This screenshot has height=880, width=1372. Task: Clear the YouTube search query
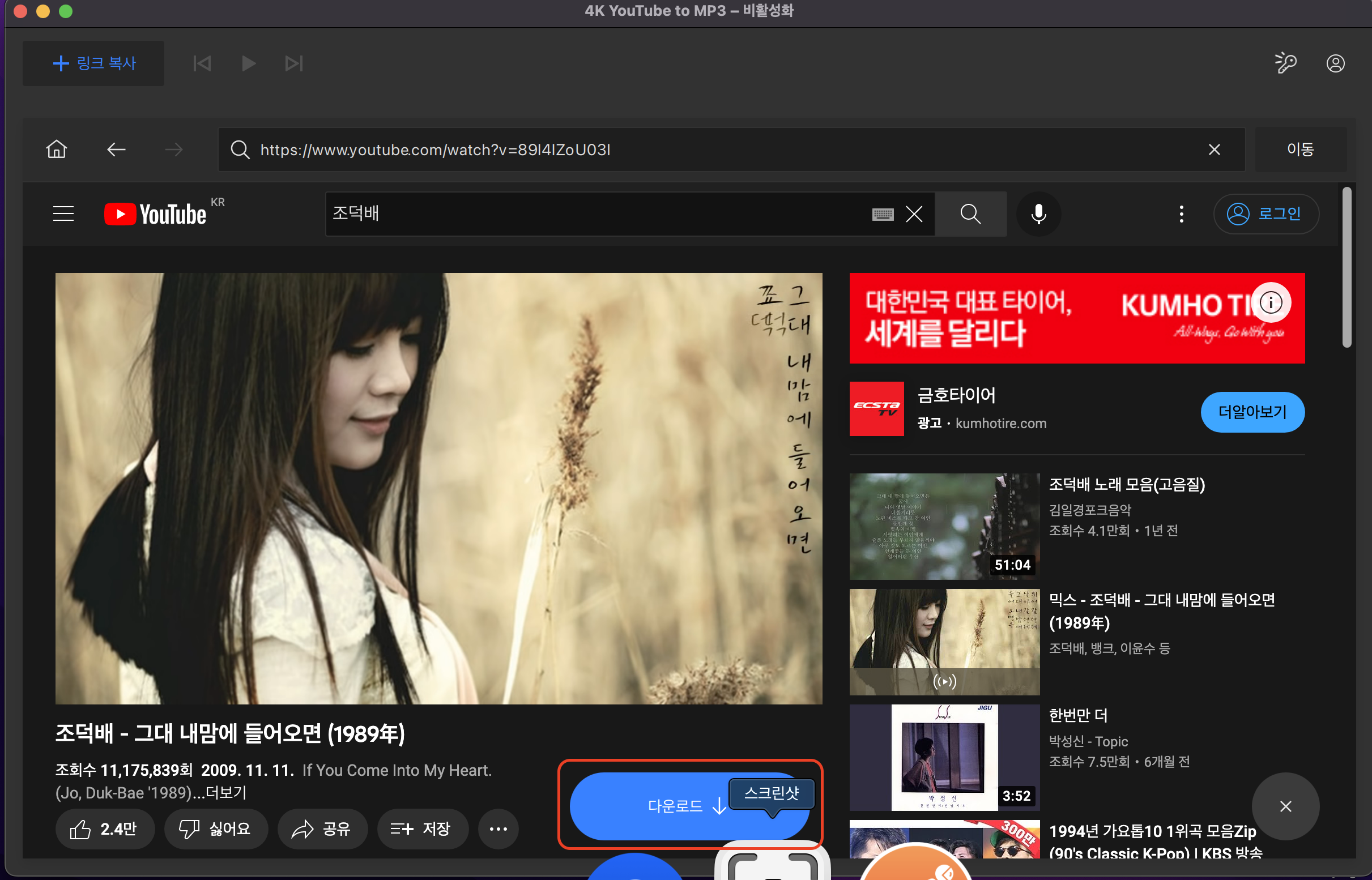coord(914,214)
